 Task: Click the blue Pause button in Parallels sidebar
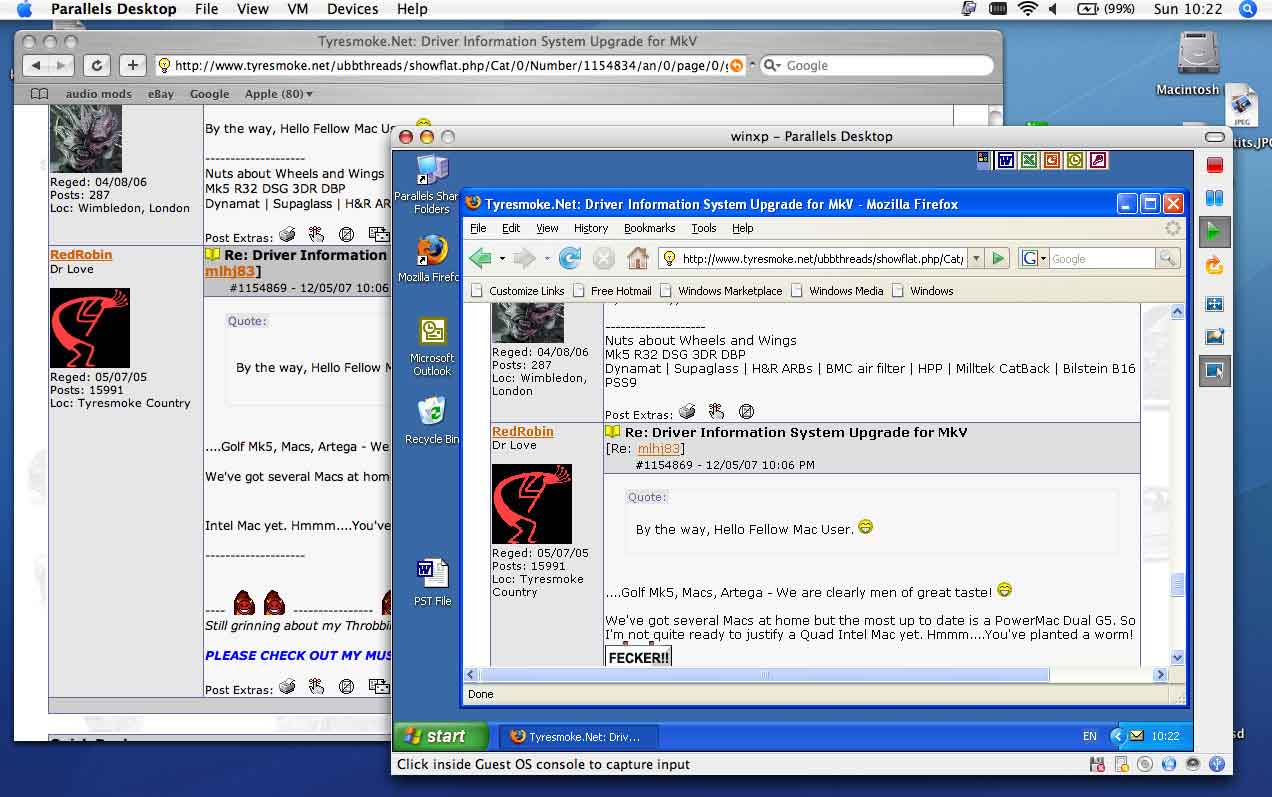pyautogui.click(x=1215, y=199)
